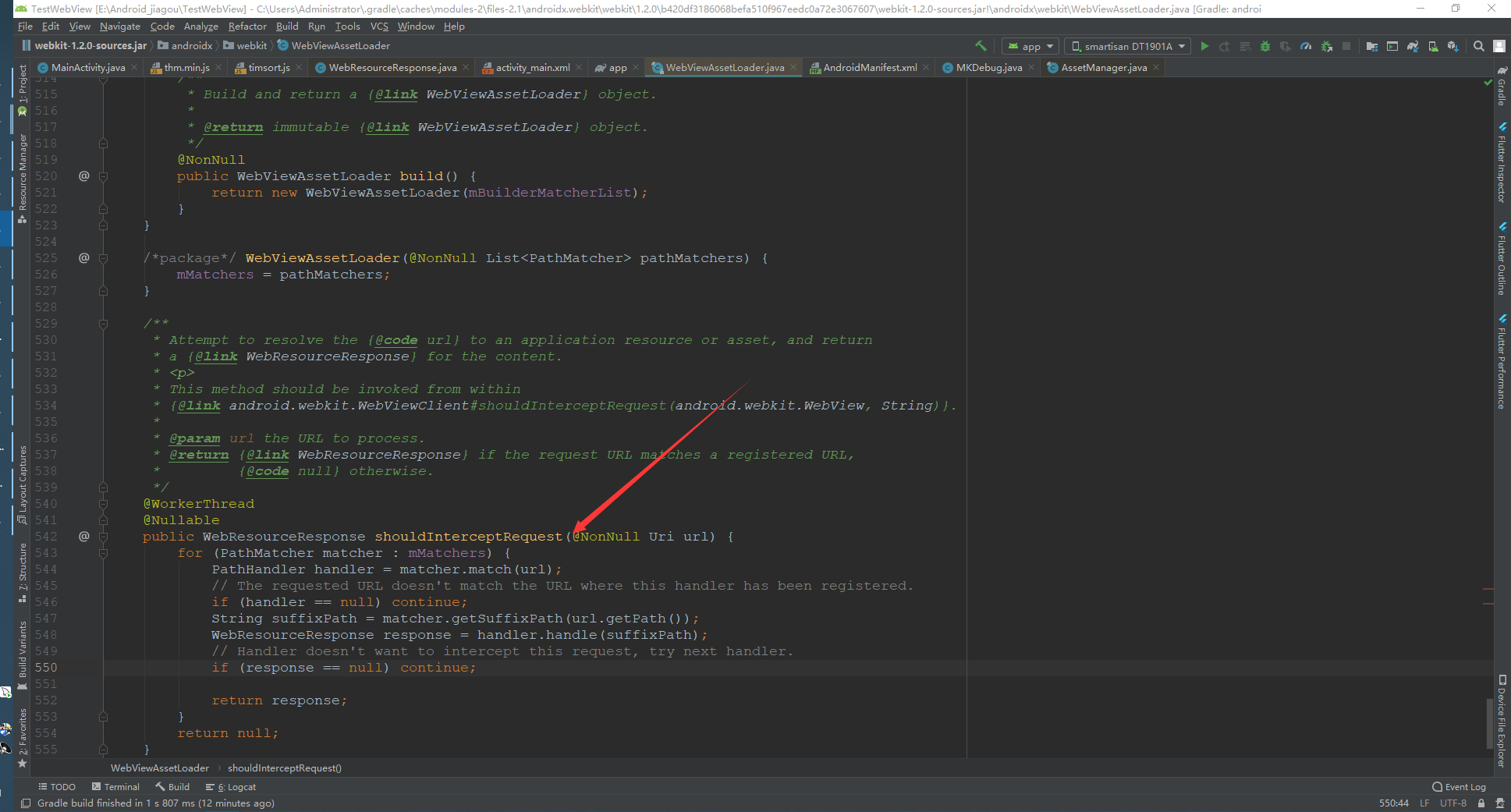Click the Apply Changes and Restart Activity icon
The width and height of the screenshot is (1511, 812).
click(1225, 46)
